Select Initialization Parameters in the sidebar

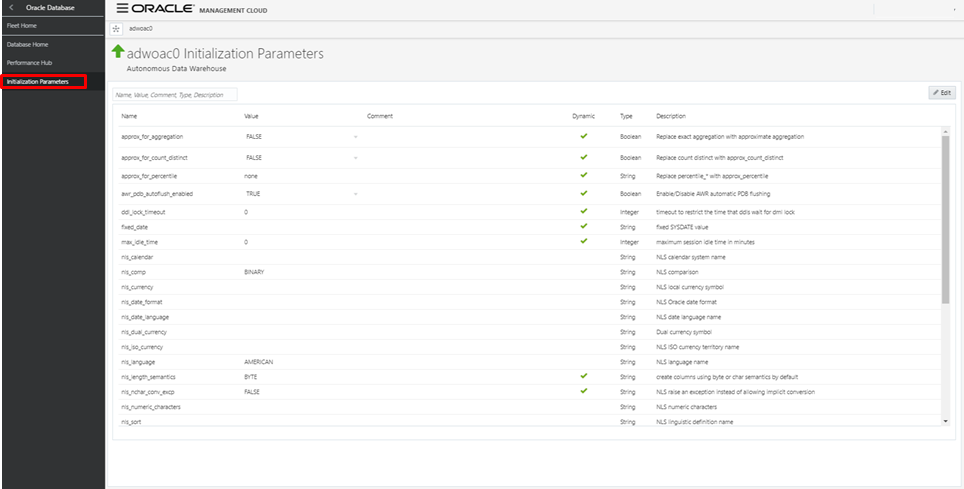[x=38, y=81]
